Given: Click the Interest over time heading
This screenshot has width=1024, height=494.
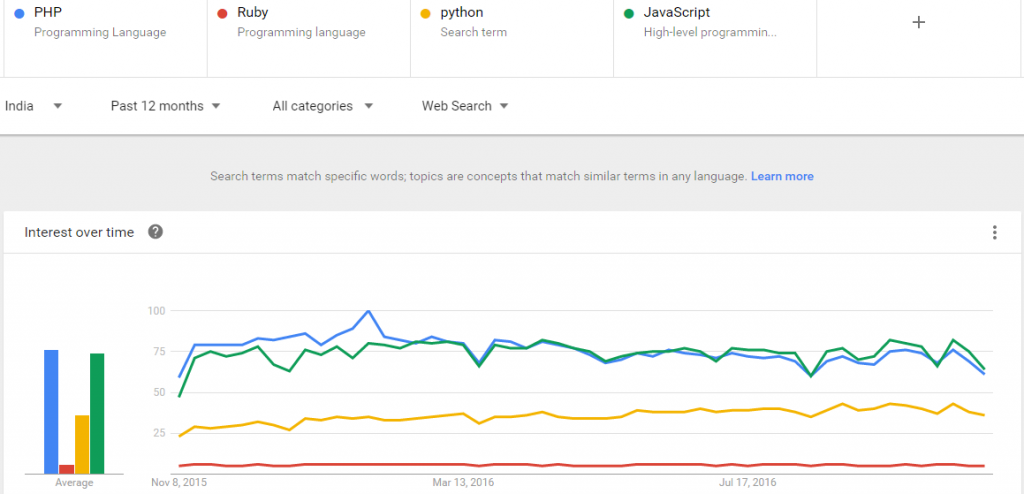Looking at the screenshot, I should [x=79, y=232].
